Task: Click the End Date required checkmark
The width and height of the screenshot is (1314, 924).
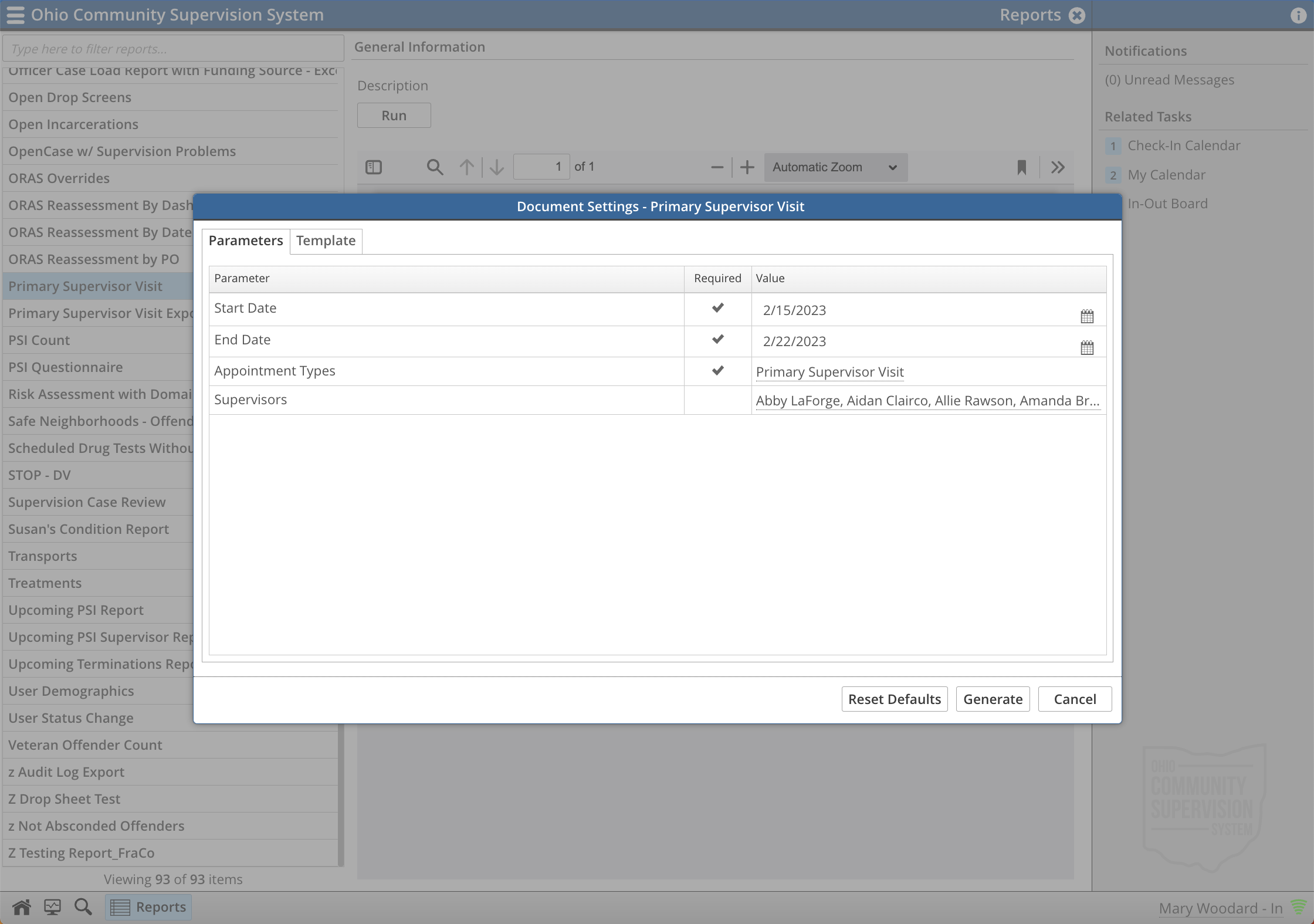Action: [x=717, y=340]
